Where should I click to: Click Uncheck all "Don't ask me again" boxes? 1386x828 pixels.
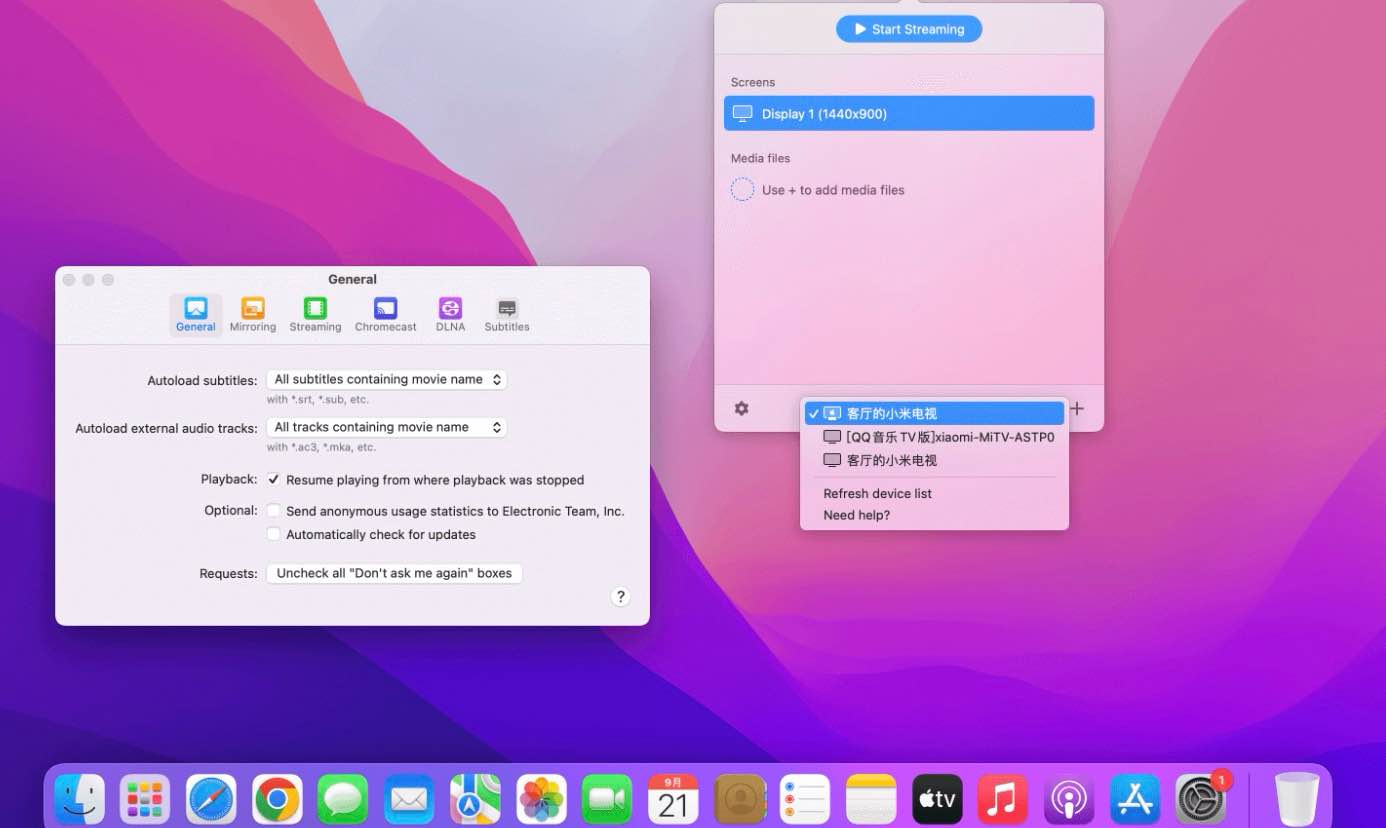tap(394, 574)
